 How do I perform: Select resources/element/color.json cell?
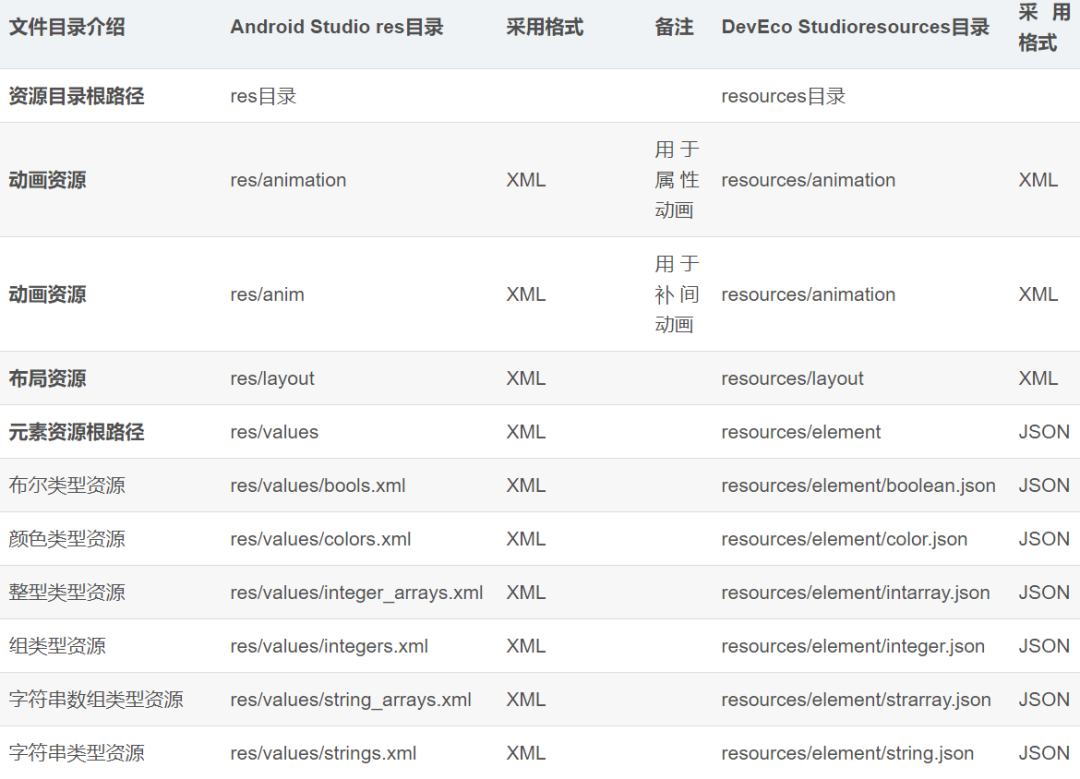click(844, 539)
